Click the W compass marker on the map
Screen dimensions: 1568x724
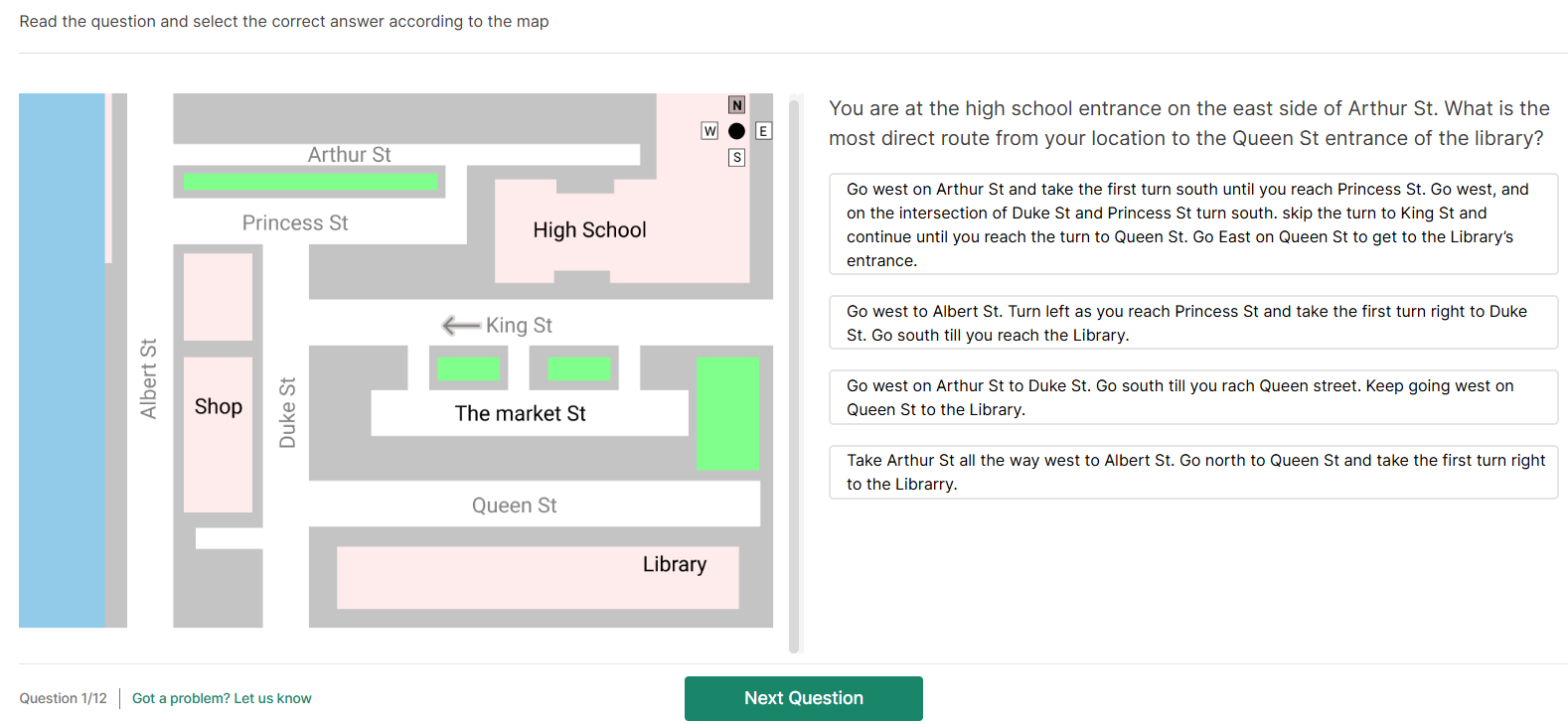click(709, 131)
